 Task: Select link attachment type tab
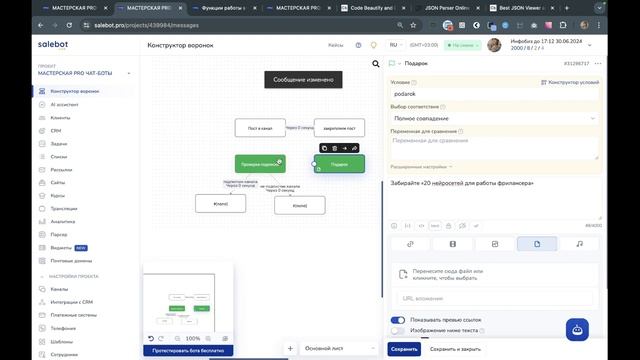[x=410, y=244]
